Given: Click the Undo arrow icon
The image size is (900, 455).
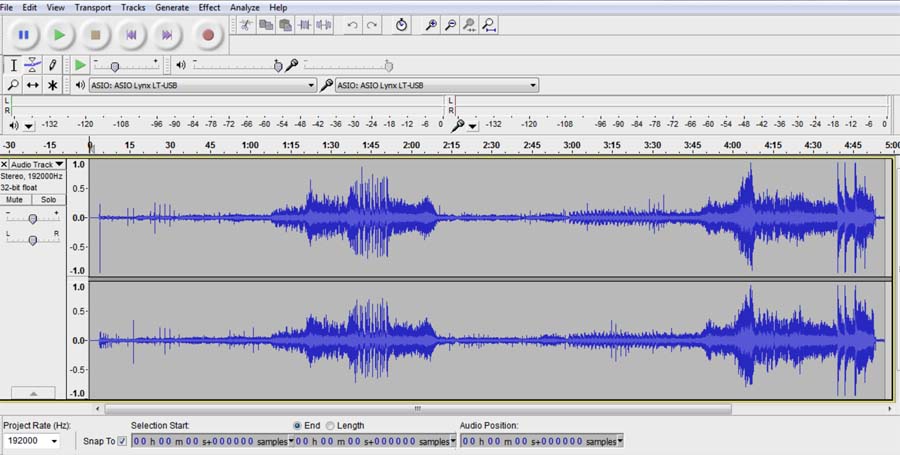Looking at the screenshot, I should (x=352, y=24).
